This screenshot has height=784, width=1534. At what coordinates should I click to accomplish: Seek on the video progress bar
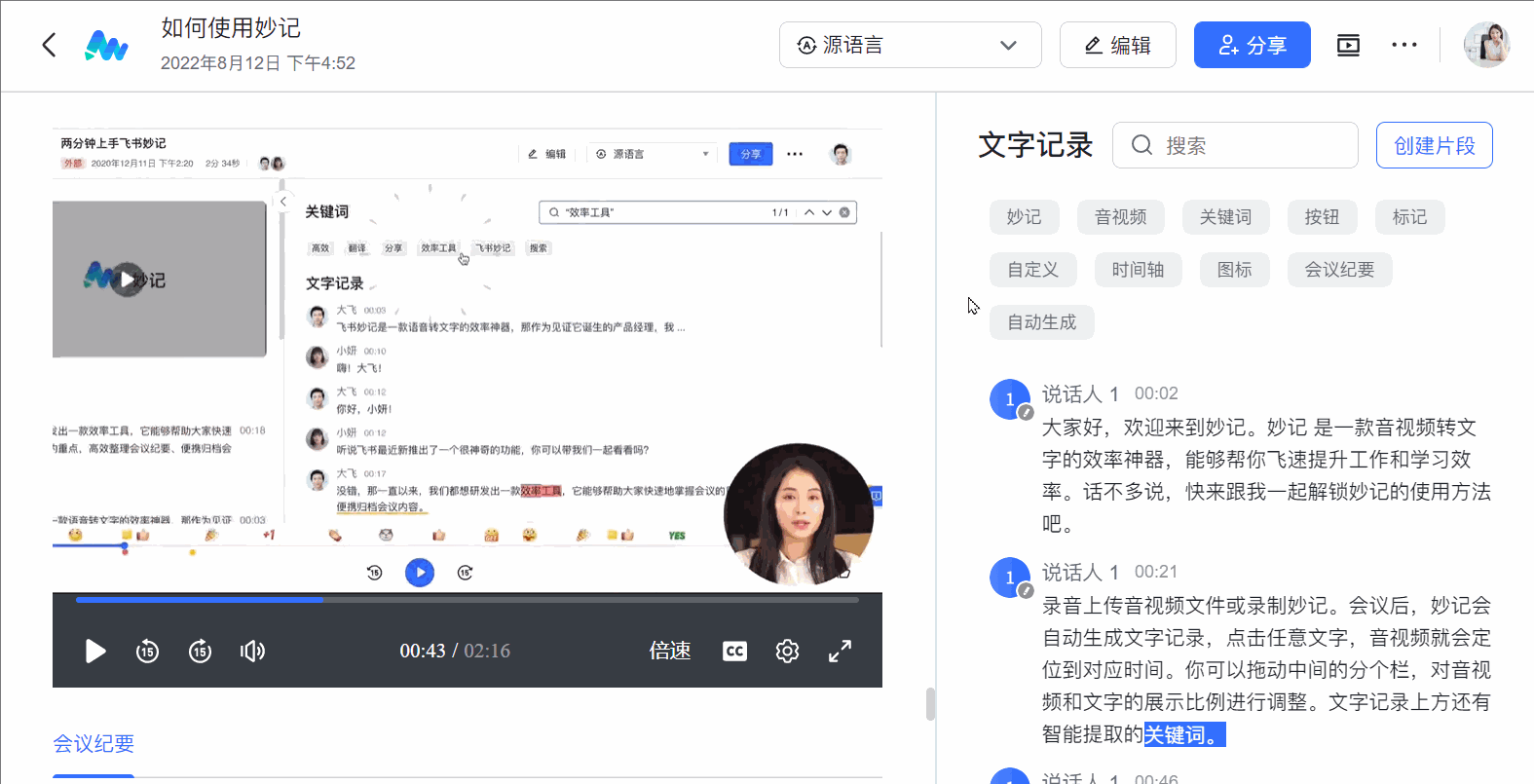468,600
